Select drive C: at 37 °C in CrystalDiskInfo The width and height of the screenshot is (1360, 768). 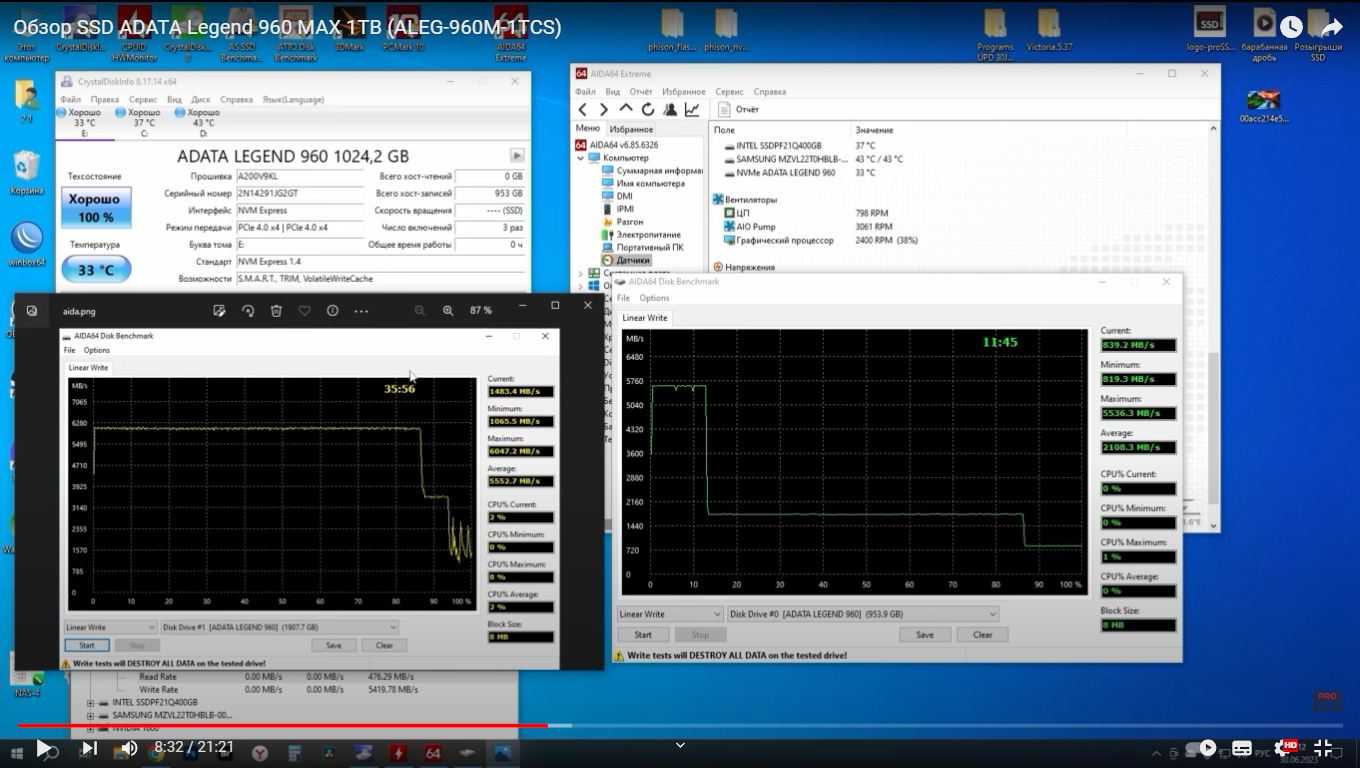coord(143,122)
